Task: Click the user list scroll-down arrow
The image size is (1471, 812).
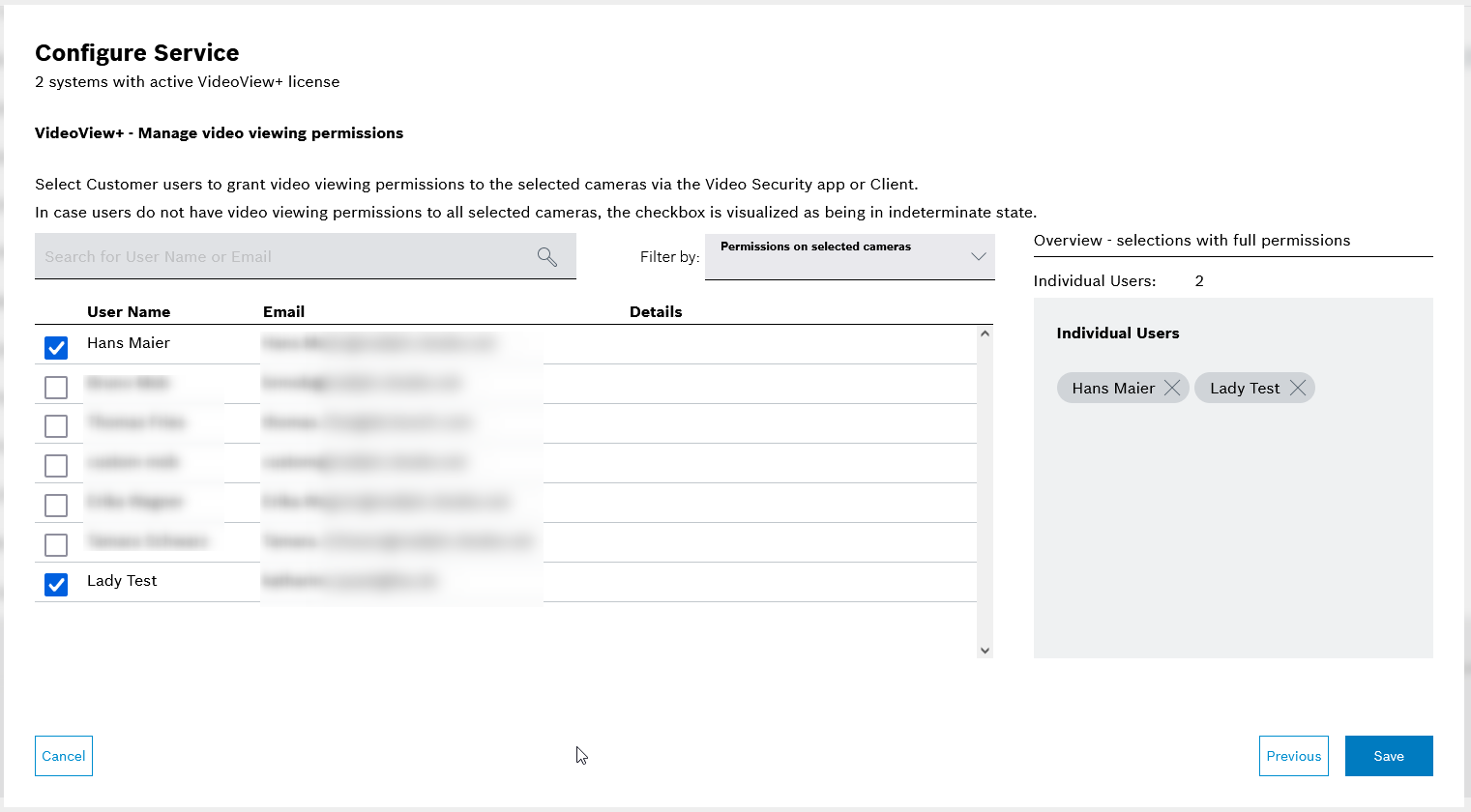Action: (x=985, y=651)
